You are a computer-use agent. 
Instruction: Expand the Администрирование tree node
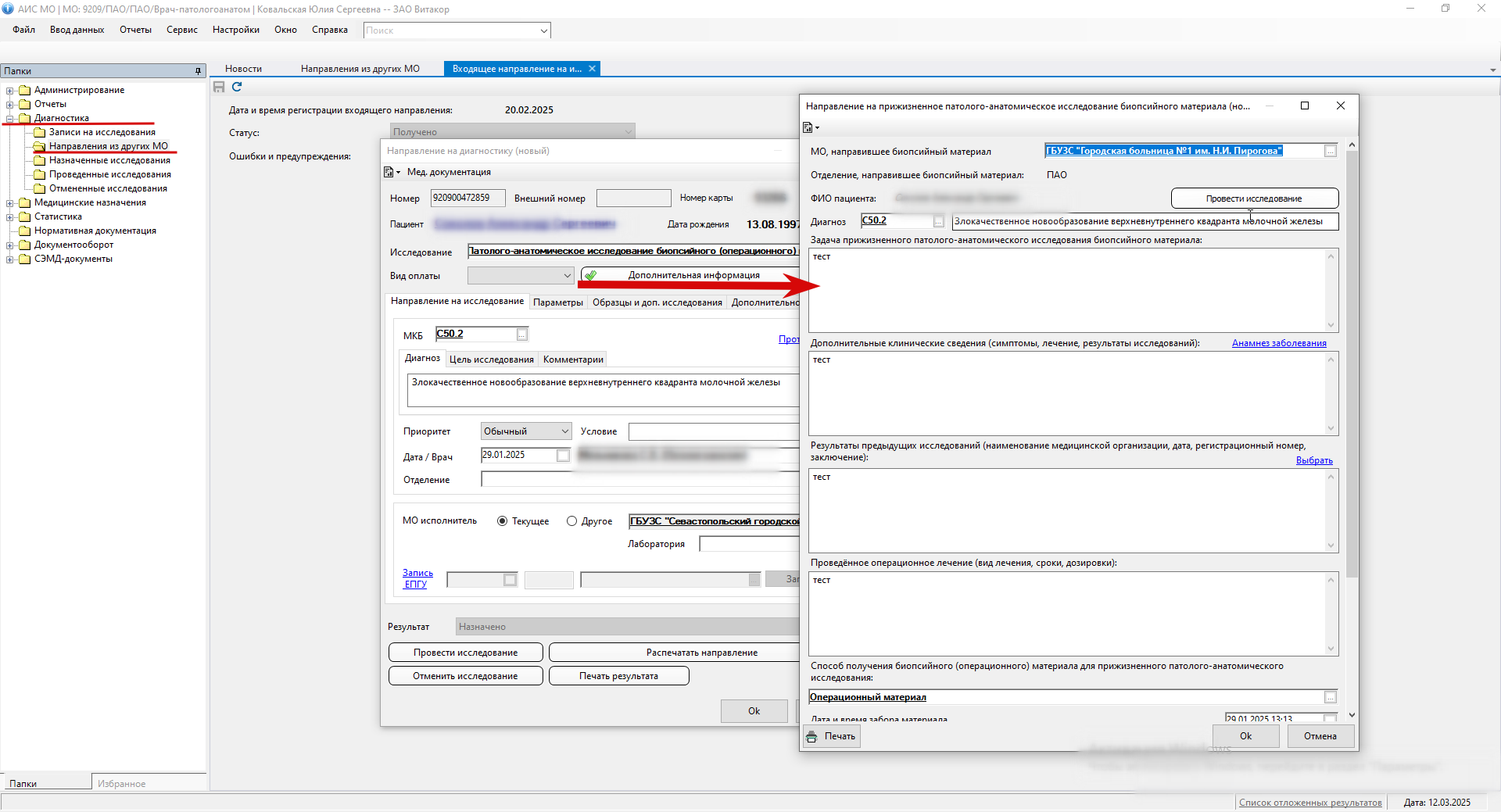click(10, 91)
